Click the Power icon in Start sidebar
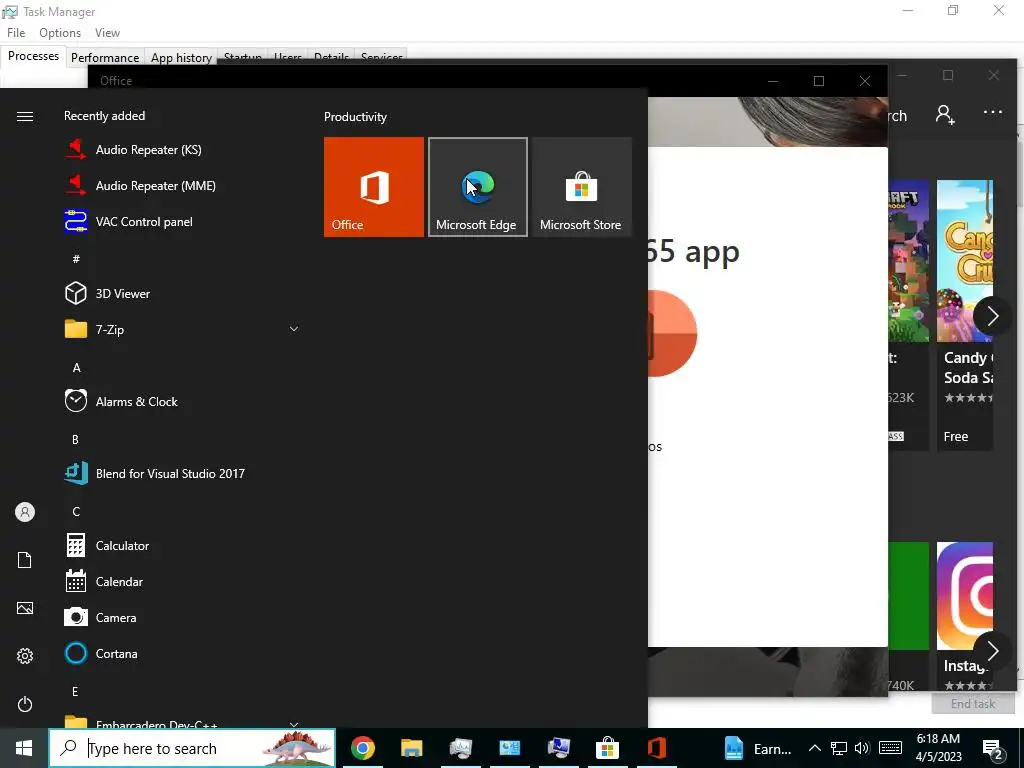The height and width of the screenshot is (768, 1024). 25,704
